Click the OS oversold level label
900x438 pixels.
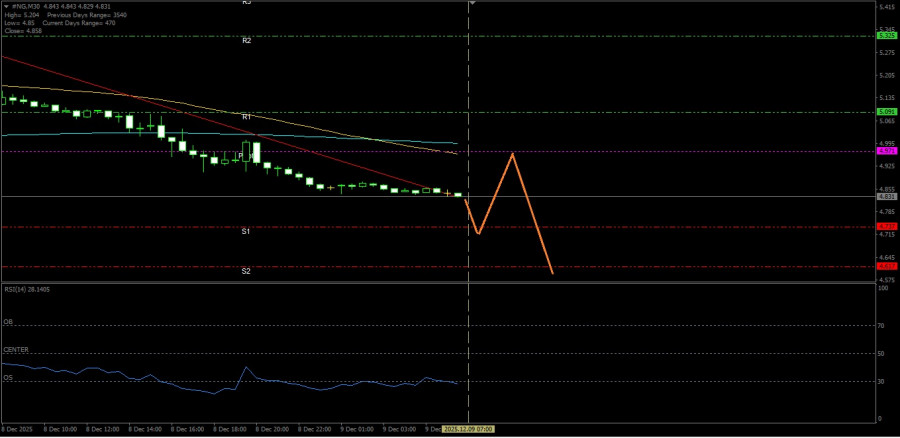tap(8, 378)
